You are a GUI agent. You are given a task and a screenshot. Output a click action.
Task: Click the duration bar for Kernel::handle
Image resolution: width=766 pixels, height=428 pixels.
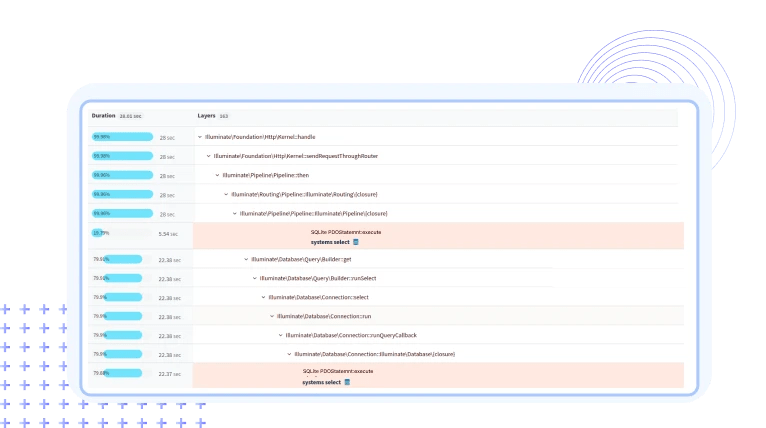point(122,137)
